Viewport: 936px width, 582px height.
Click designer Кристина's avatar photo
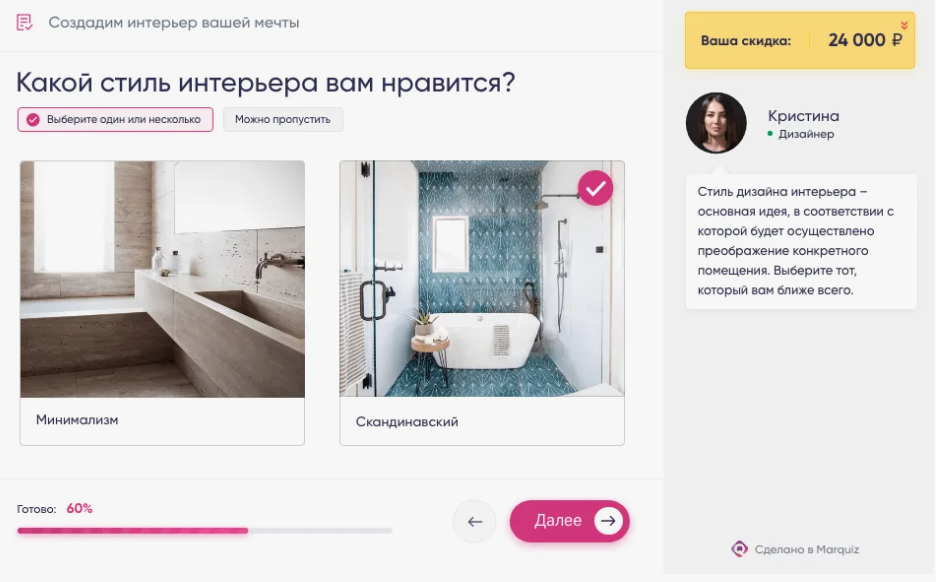(716, 123)
